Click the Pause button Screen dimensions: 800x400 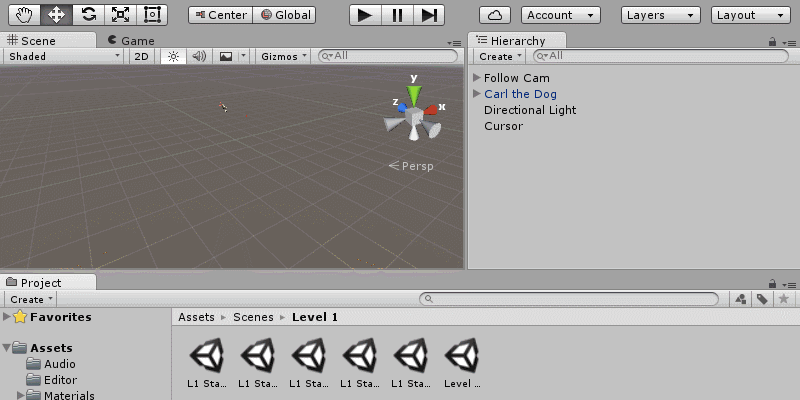pyautogui.click(x=397, y=15)
